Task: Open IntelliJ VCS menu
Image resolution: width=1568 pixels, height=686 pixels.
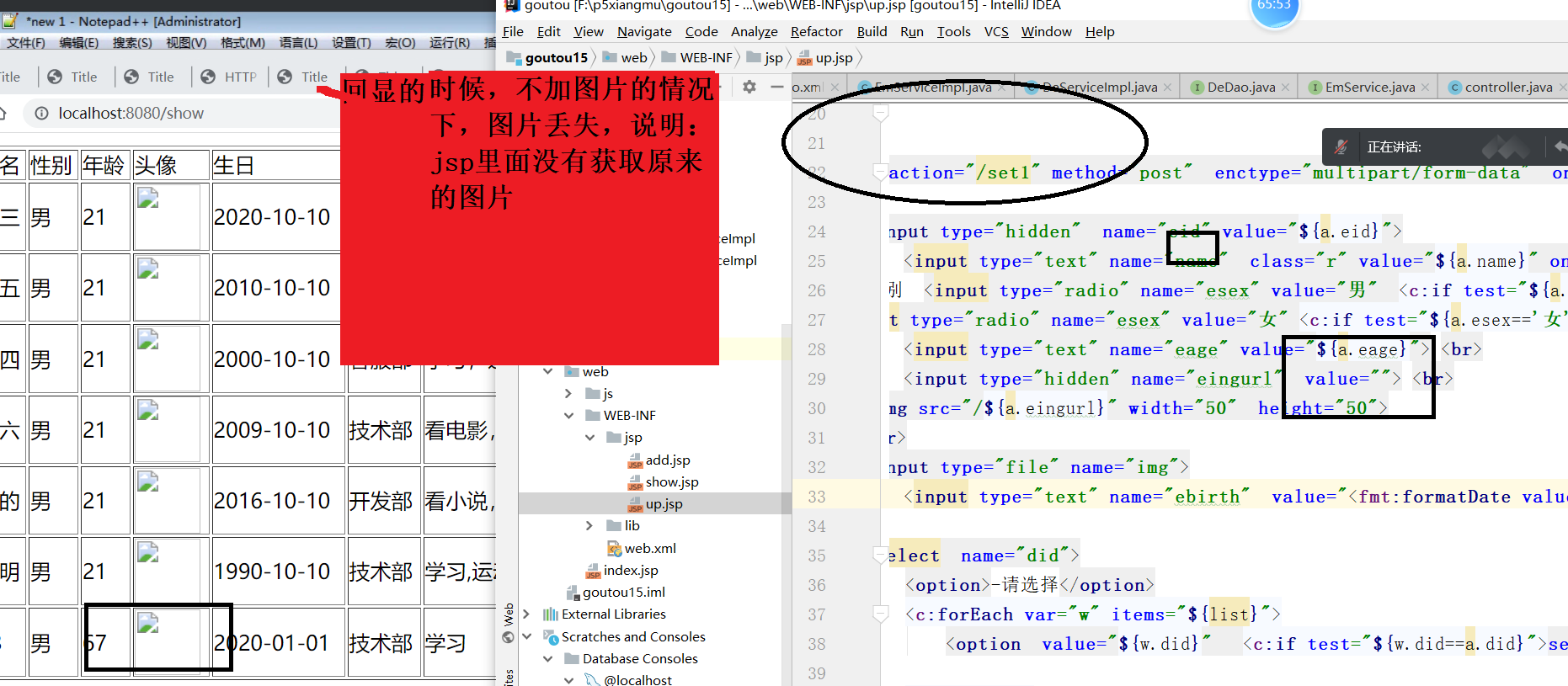Action: pos(996,32)
